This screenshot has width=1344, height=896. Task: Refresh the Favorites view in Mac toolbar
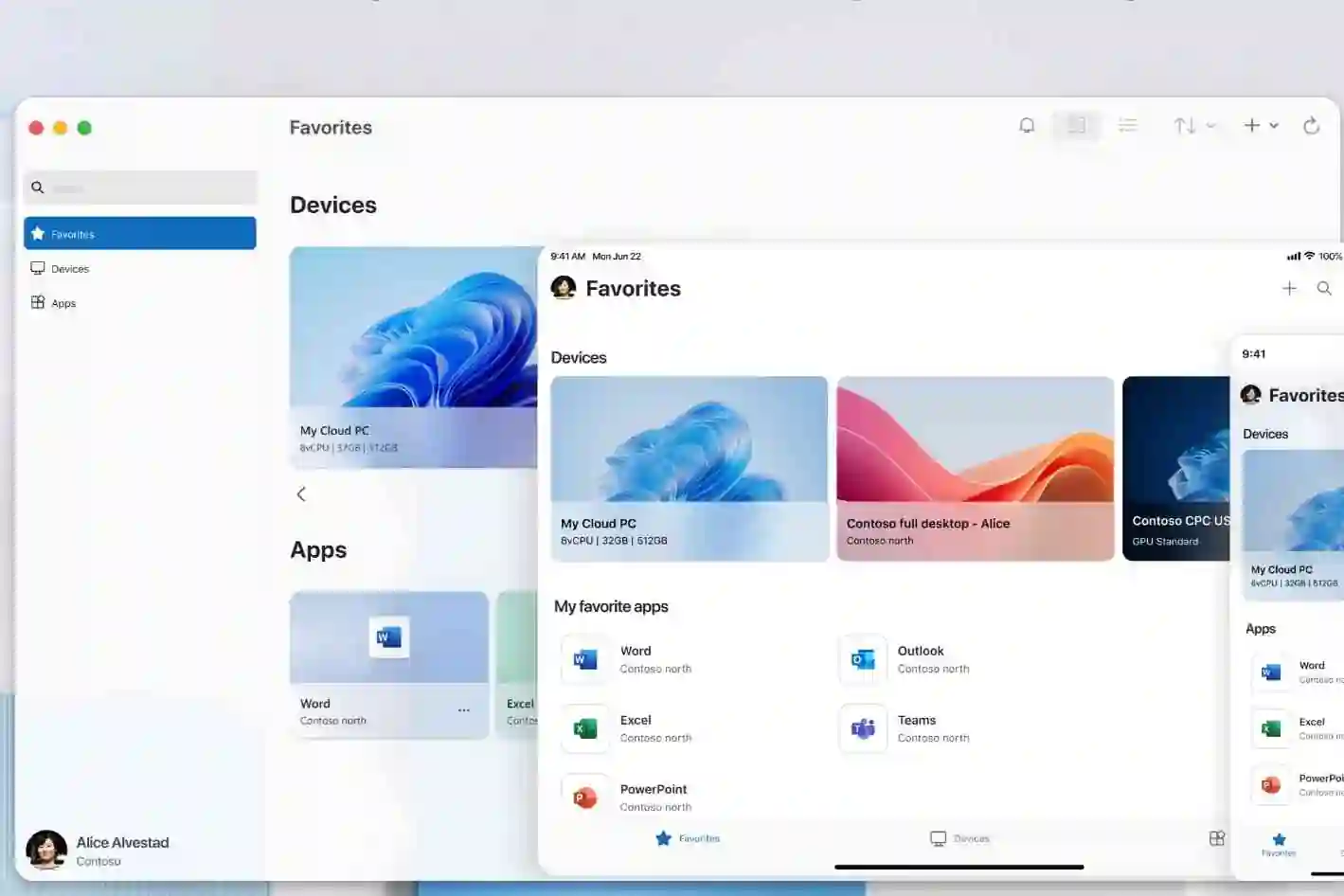[x=1311, y=125]
